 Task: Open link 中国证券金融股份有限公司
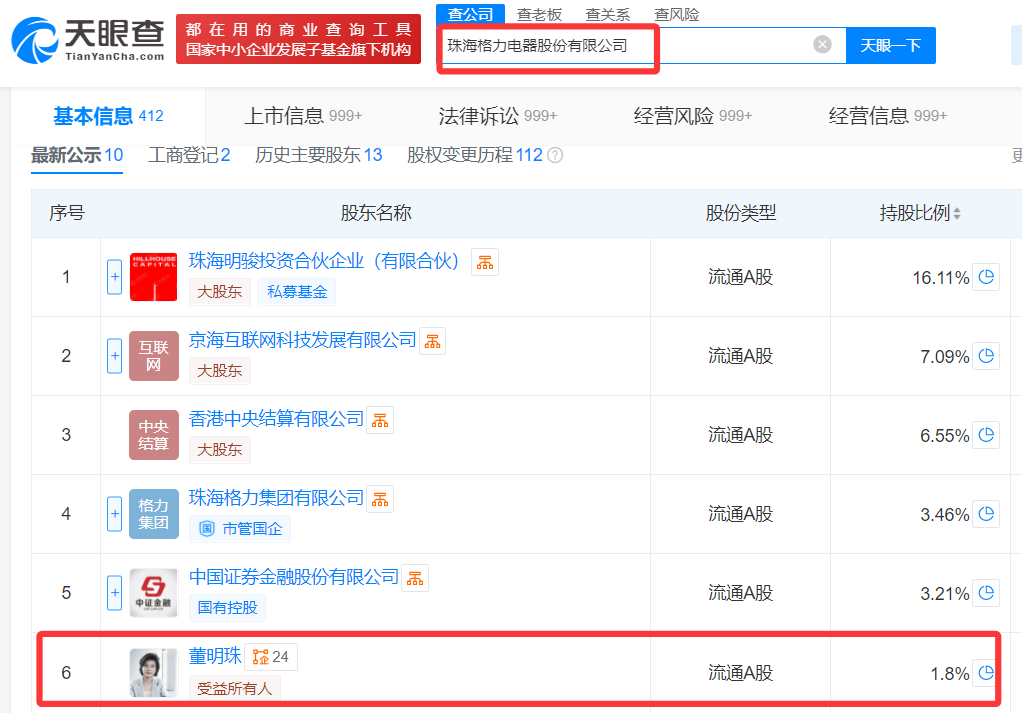point(294,577)
